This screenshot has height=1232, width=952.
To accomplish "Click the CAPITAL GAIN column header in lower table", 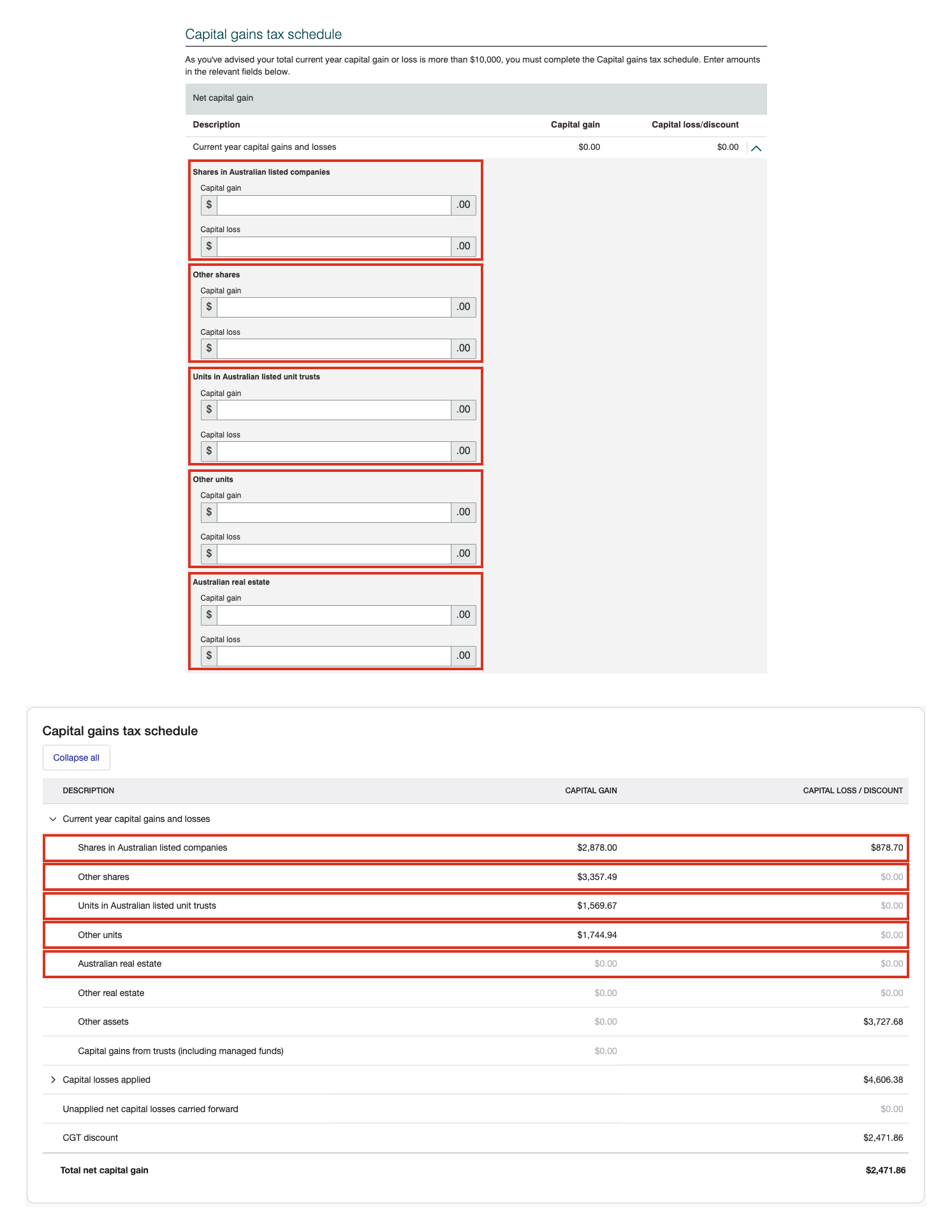I will (591, 791).
